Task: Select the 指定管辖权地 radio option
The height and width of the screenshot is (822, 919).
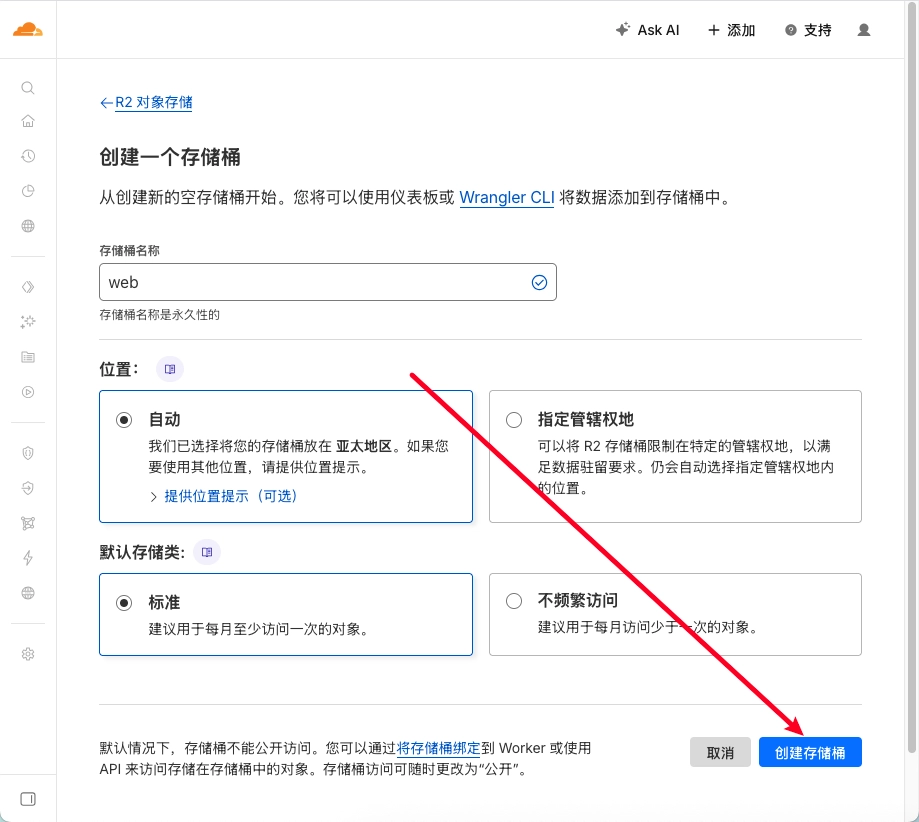Action: (514, 420)
